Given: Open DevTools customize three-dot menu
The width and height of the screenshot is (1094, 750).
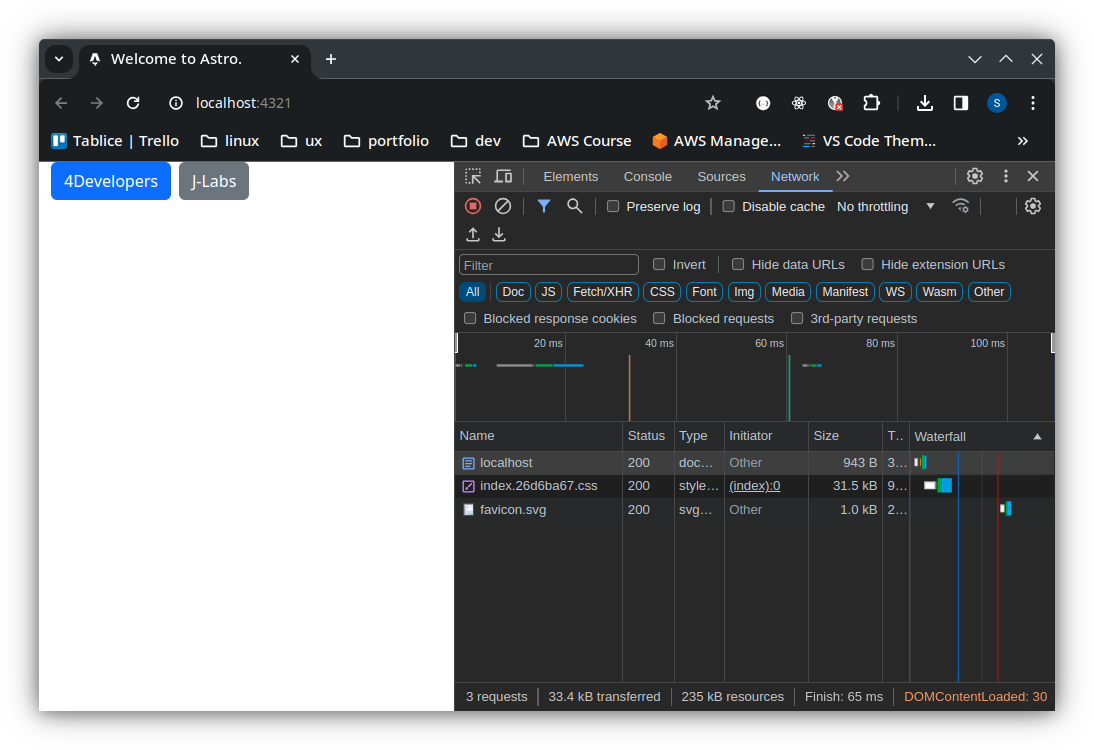Looking at the screenshot, I should click(x=1005, y=177).
